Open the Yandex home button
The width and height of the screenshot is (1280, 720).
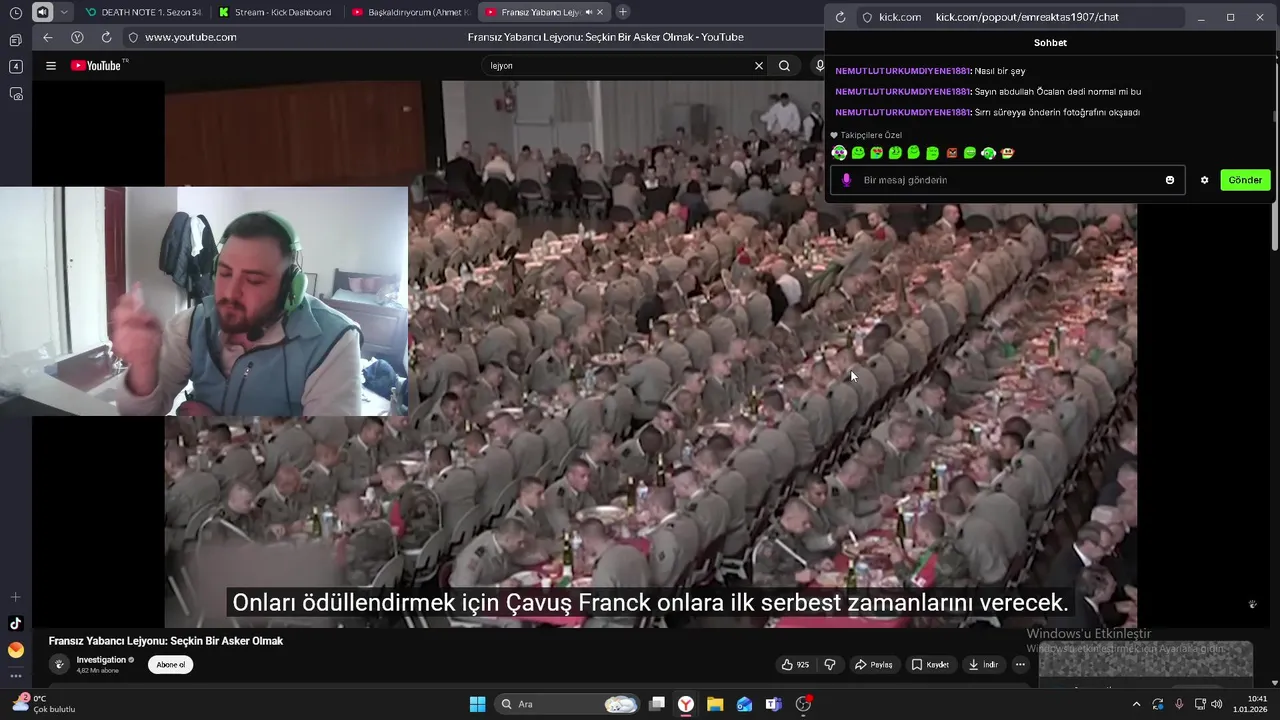click(x=77, y=37)
